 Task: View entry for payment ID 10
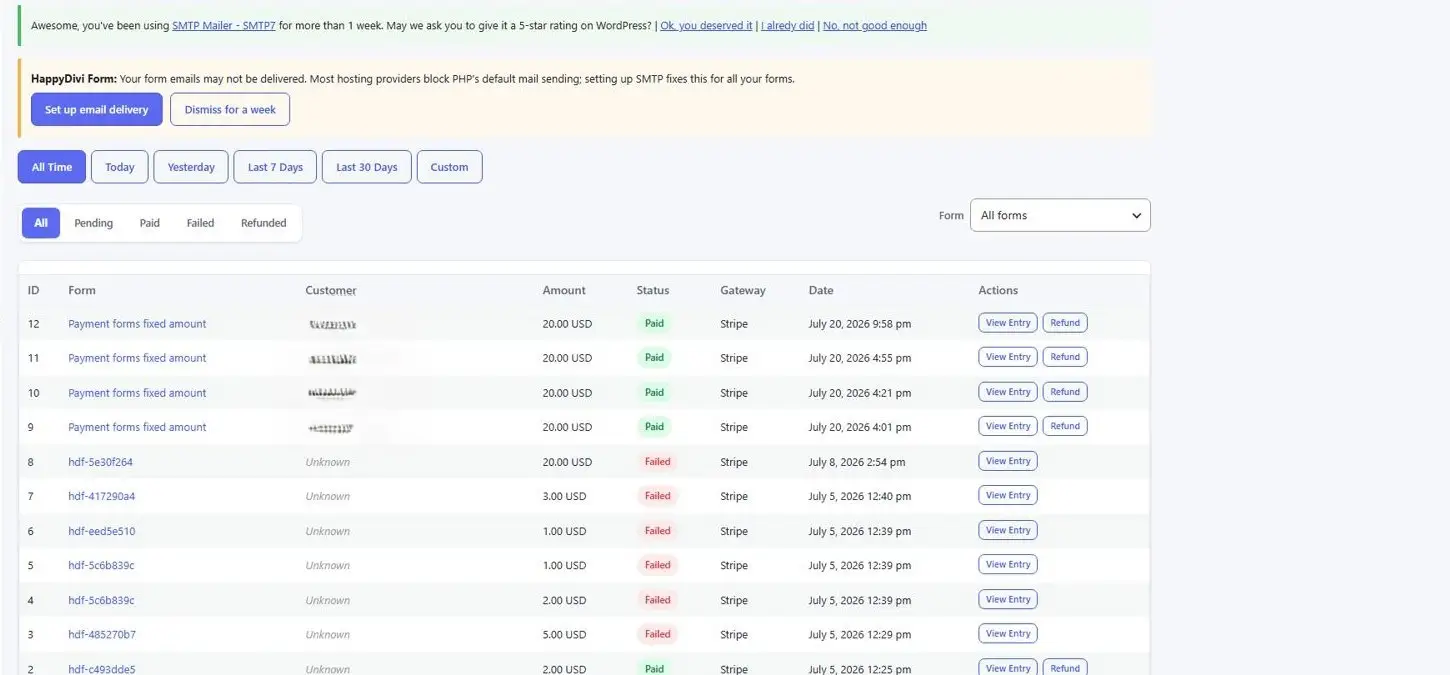point(1008,392)
